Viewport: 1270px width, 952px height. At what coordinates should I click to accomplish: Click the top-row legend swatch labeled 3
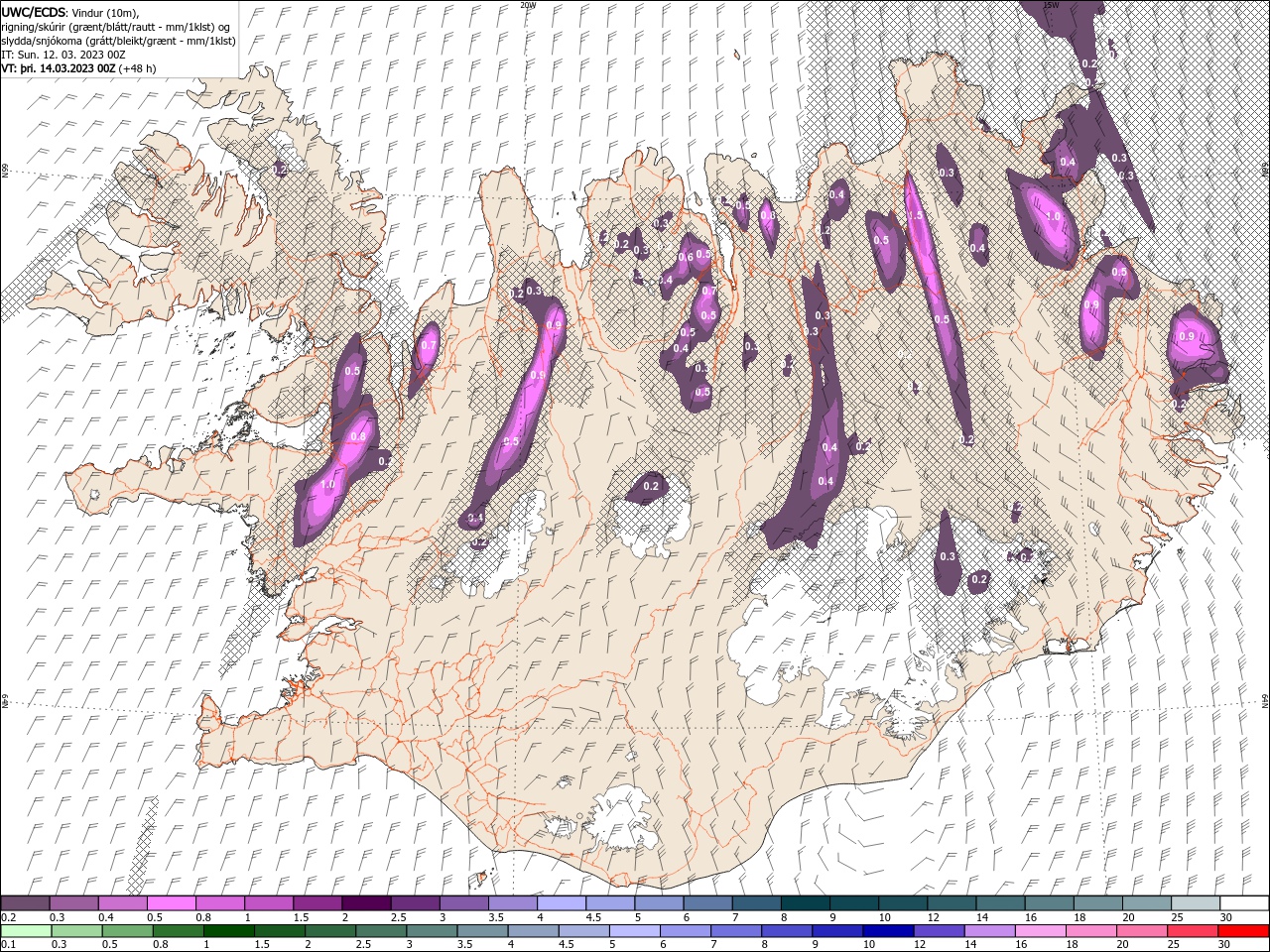pyautogui.click(x=464, y=903)
